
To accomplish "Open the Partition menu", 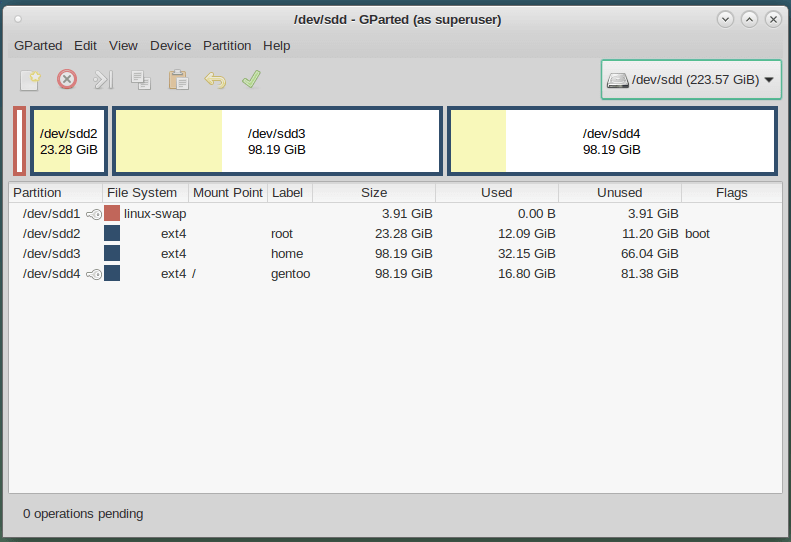I will pos(227,45).
